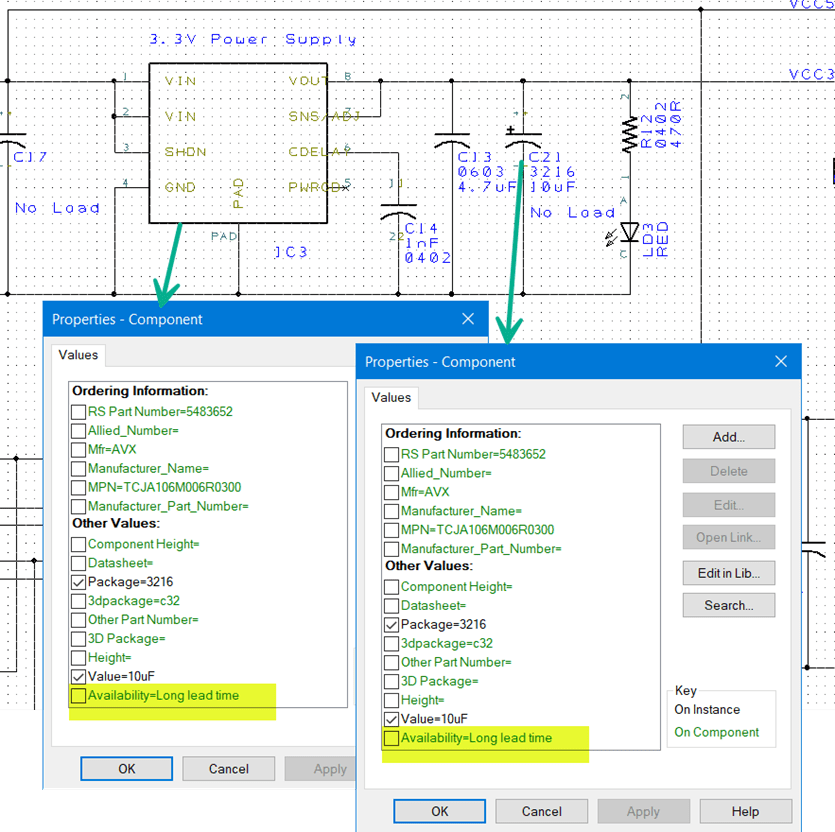Click the VCC3 net label

811,74
